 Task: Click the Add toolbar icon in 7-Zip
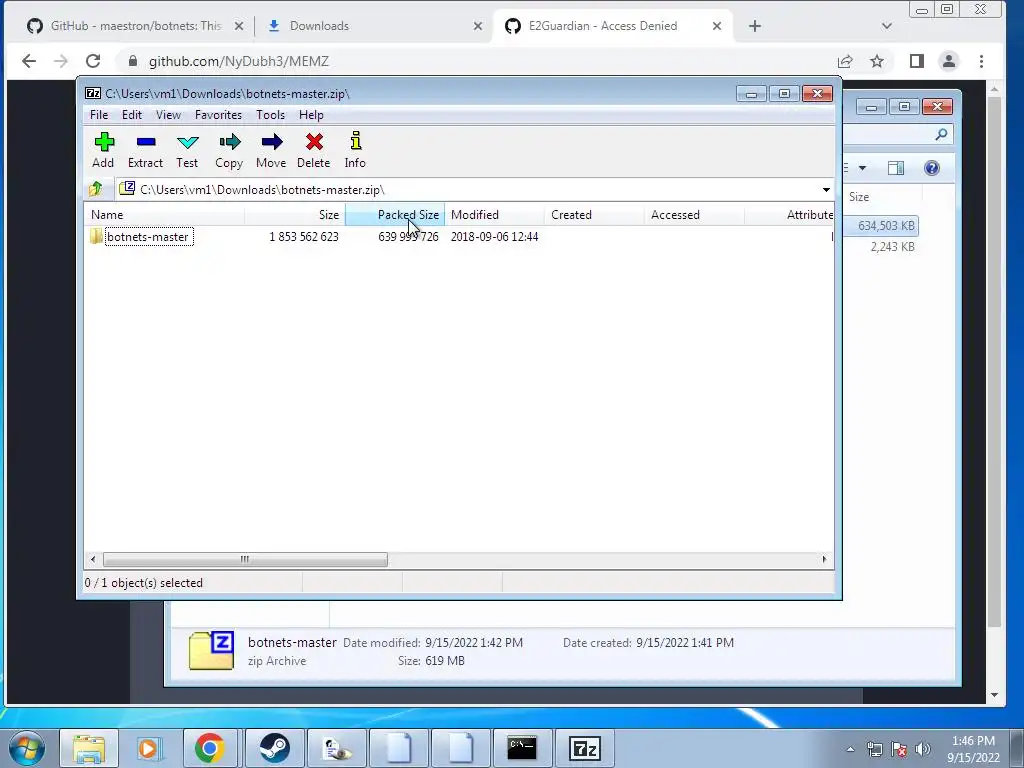click(x=103, y=150)
